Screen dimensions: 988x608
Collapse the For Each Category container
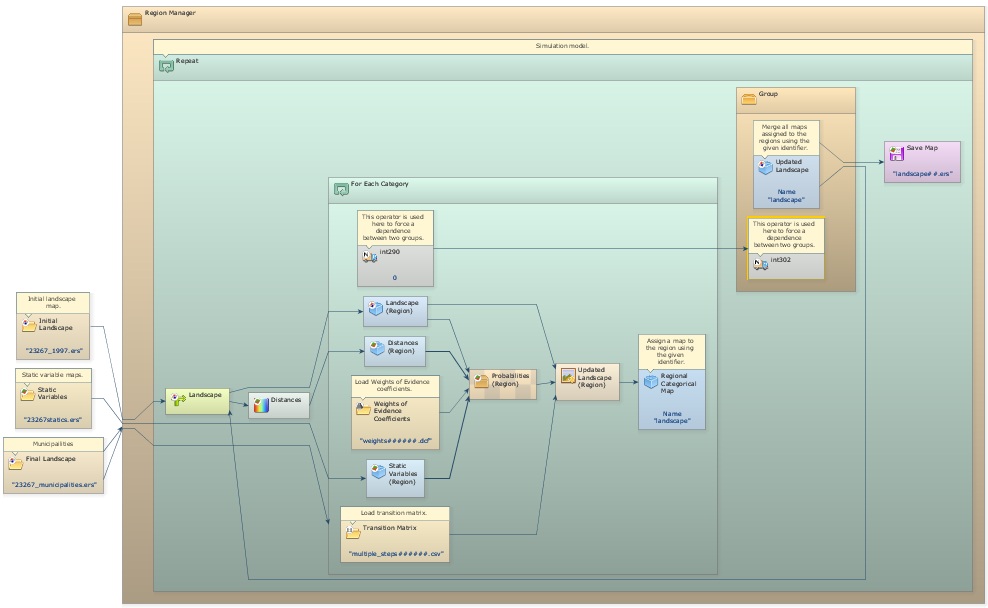pos(341,187)
